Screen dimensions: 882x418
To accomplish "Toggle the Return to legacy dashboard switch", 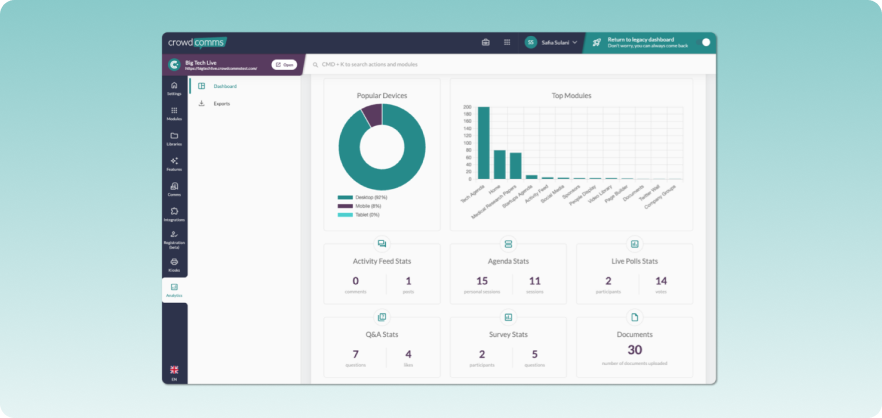I will point(704,43).
